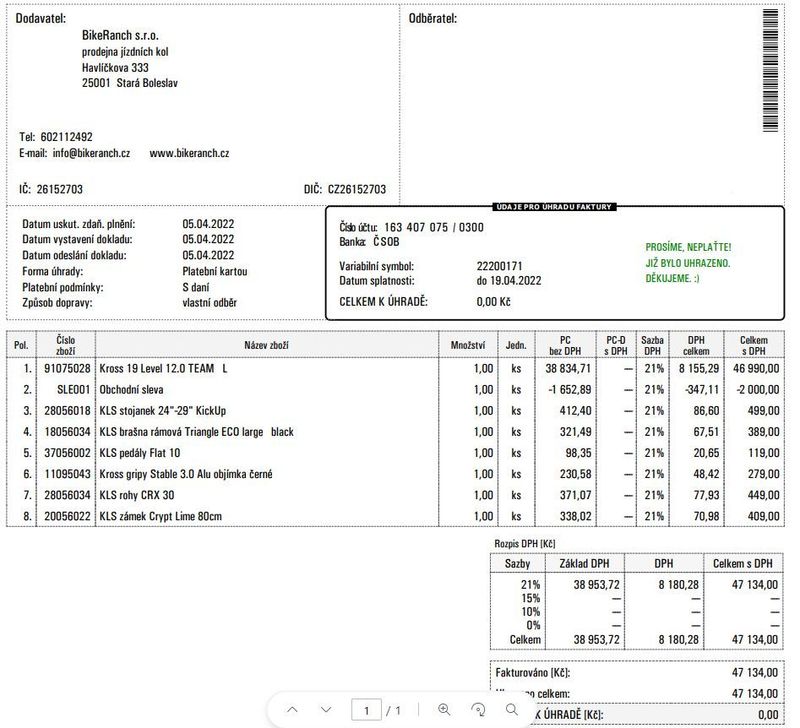Click the green PROSÍME, NEPLAŤTE! notice
The width and height of the screenshot is (800, 728).
pyautogui.click(x=688, y=247)
